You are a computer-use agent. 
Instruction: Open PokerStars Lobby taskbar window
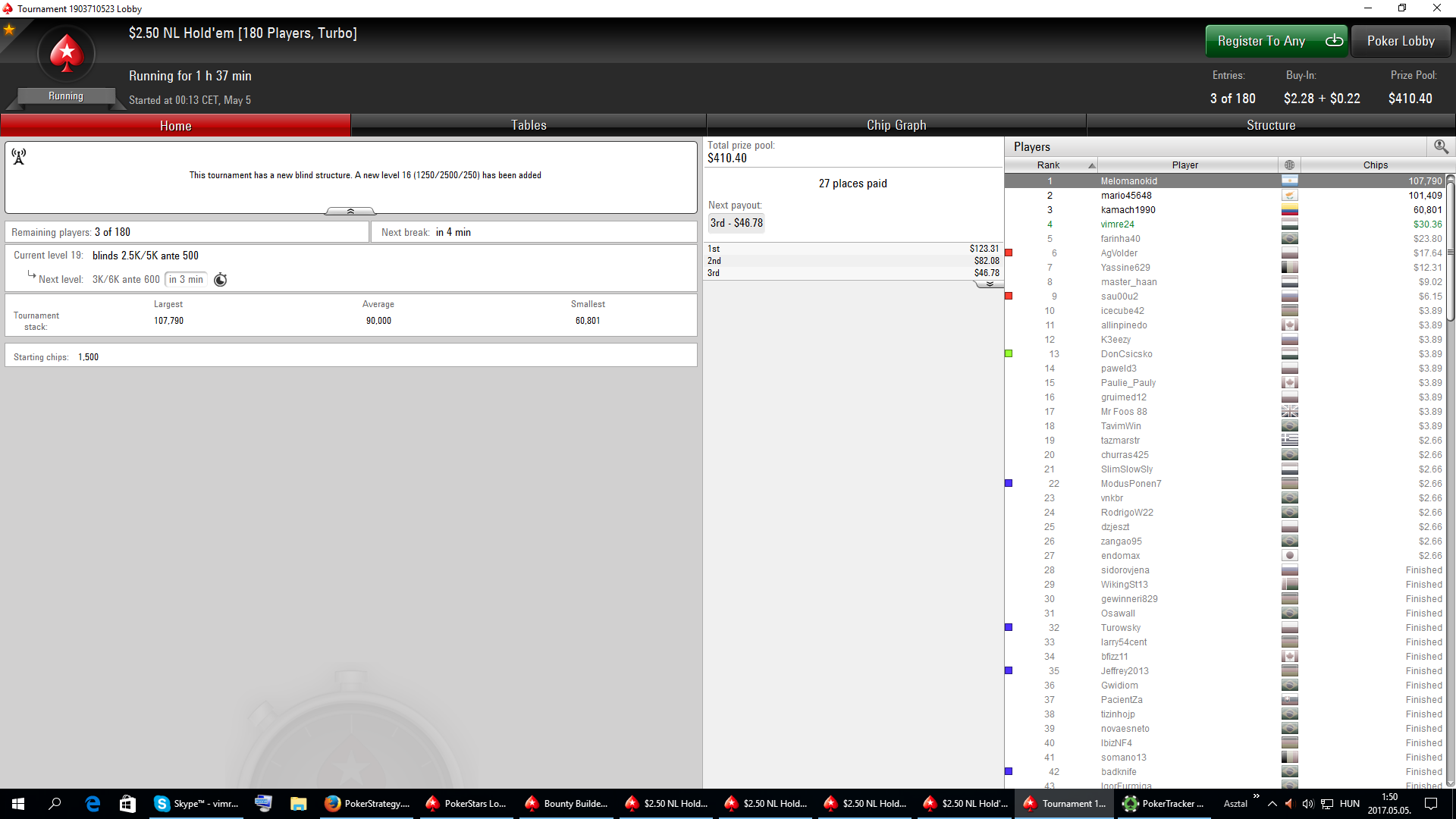tap(466, 804)
